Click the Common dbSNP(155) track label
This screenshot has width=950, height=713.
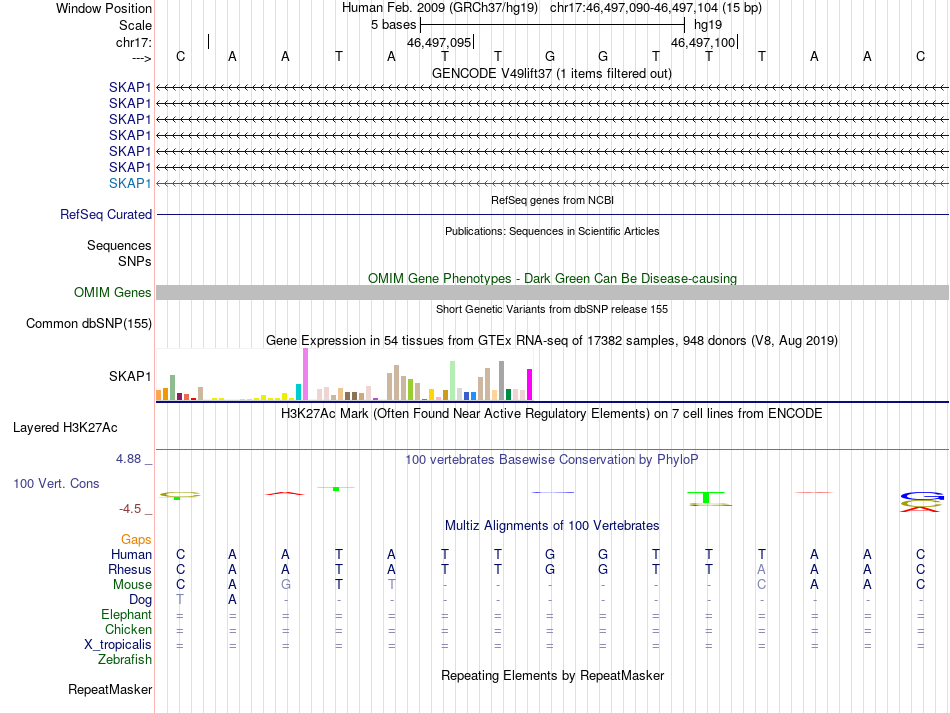tap(89, 323)
